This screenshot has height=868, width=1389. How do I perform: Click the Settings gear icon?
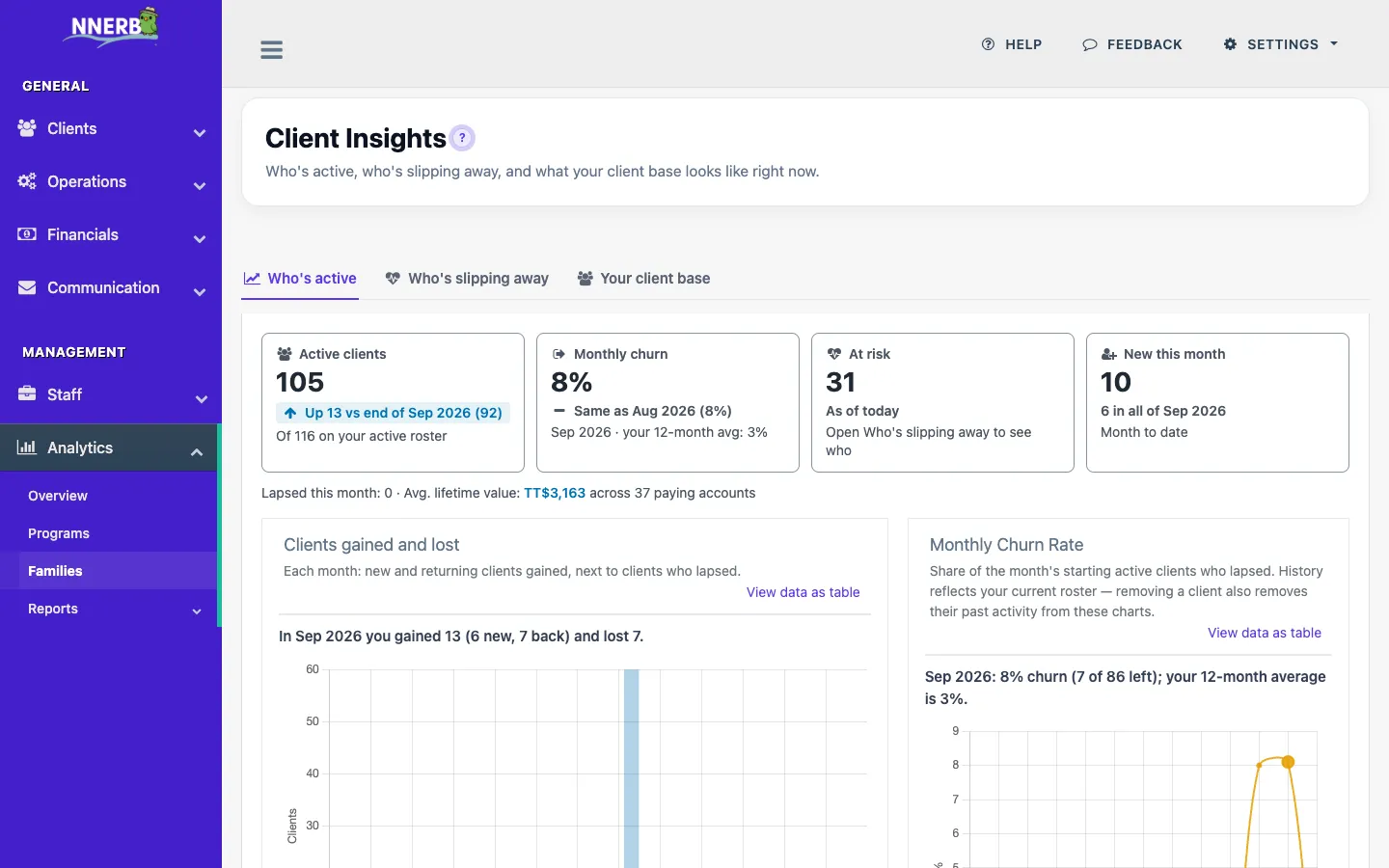[1230, 44]
